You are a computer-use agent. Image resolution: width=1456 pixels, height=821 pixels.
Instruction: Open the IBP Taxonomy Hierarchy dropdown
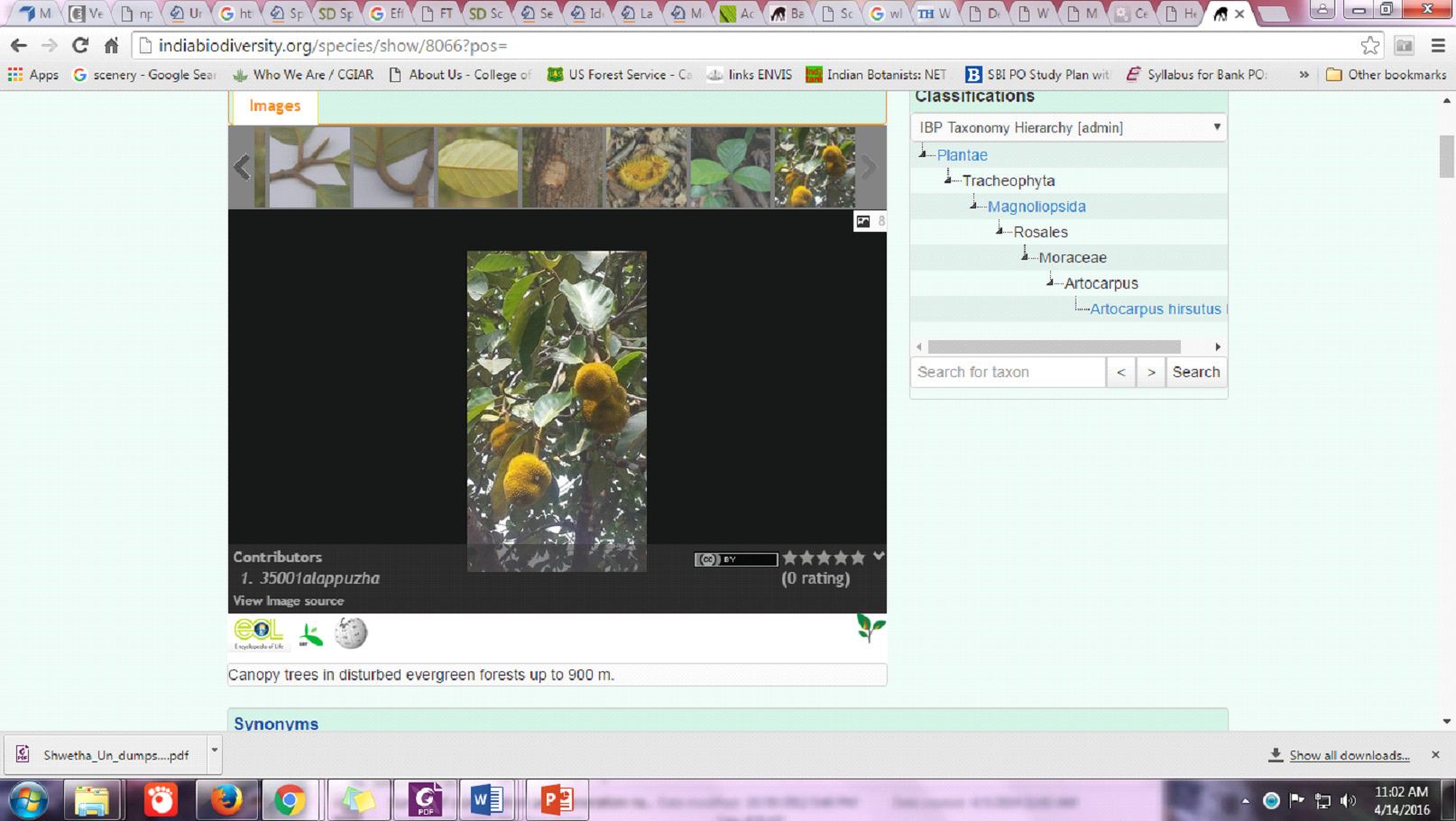coord(1068,127)
